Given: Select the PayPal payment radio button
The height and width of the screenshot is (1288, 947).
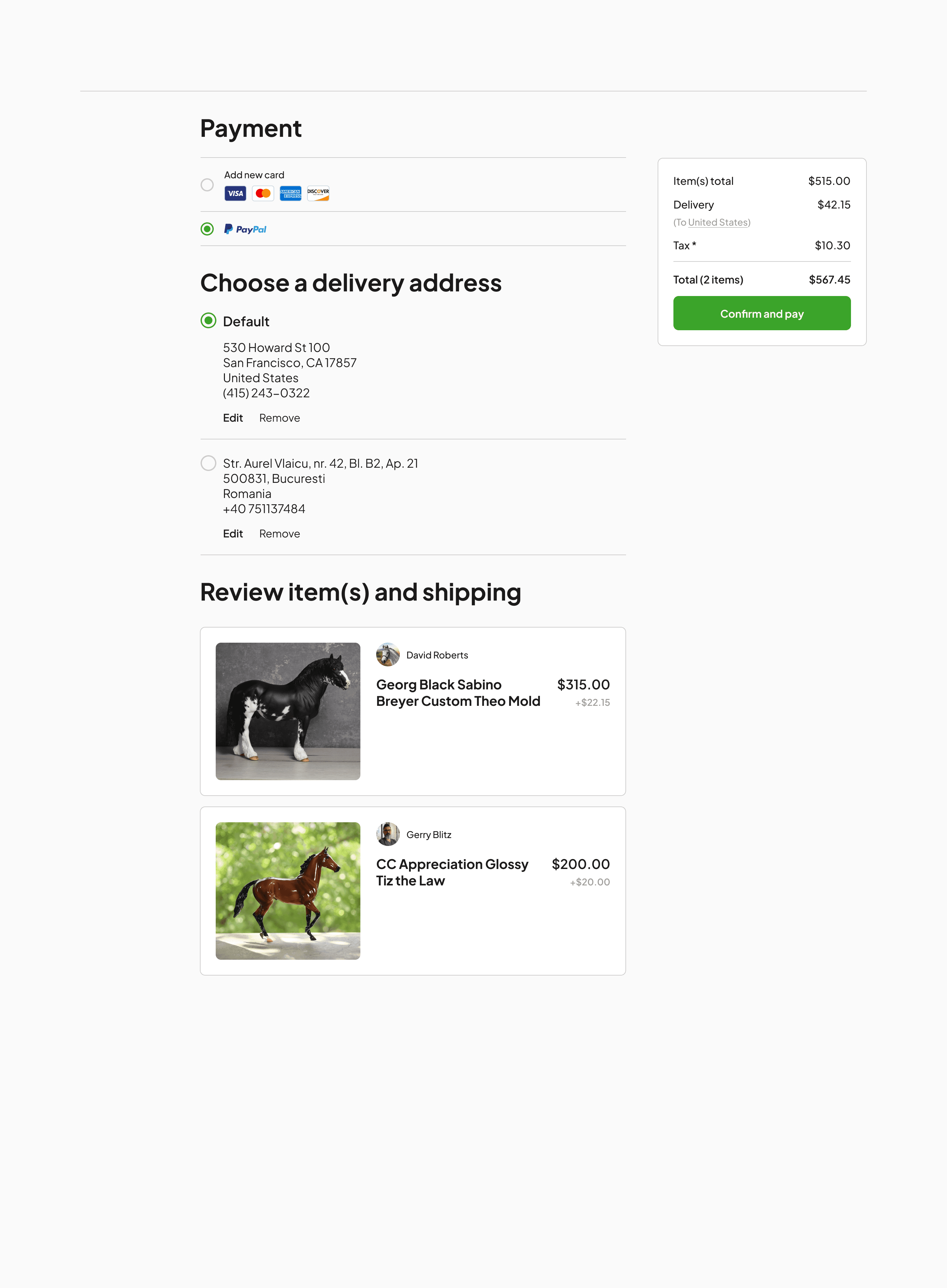Looking at the screenshot, I should (x=207, y=229).
